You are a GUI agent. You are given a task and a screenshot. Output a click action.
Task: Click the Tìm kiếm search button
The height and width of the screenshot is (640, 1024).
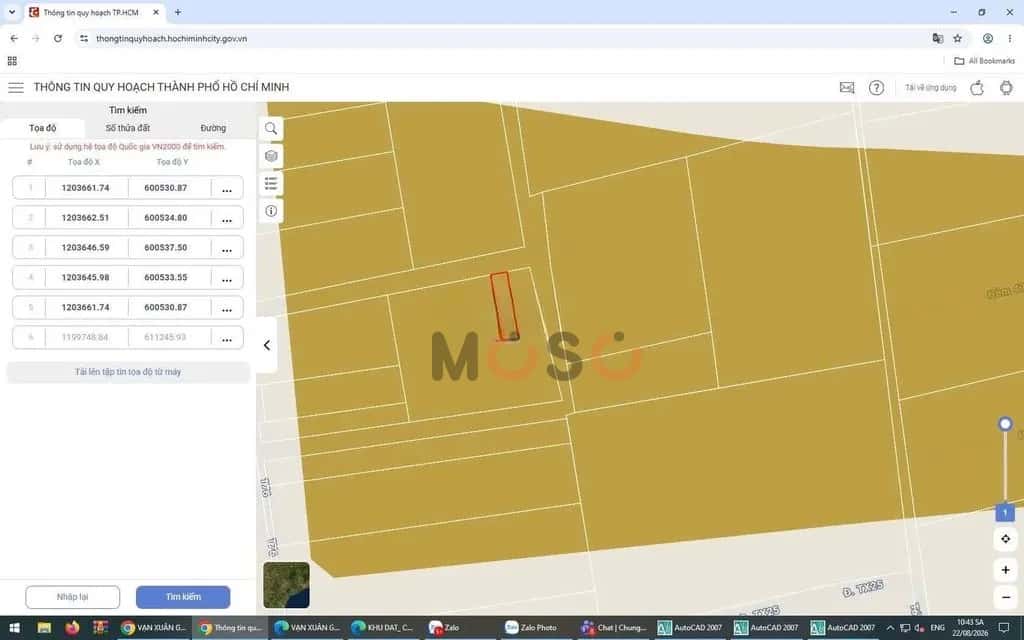click(x=183, y=597)
